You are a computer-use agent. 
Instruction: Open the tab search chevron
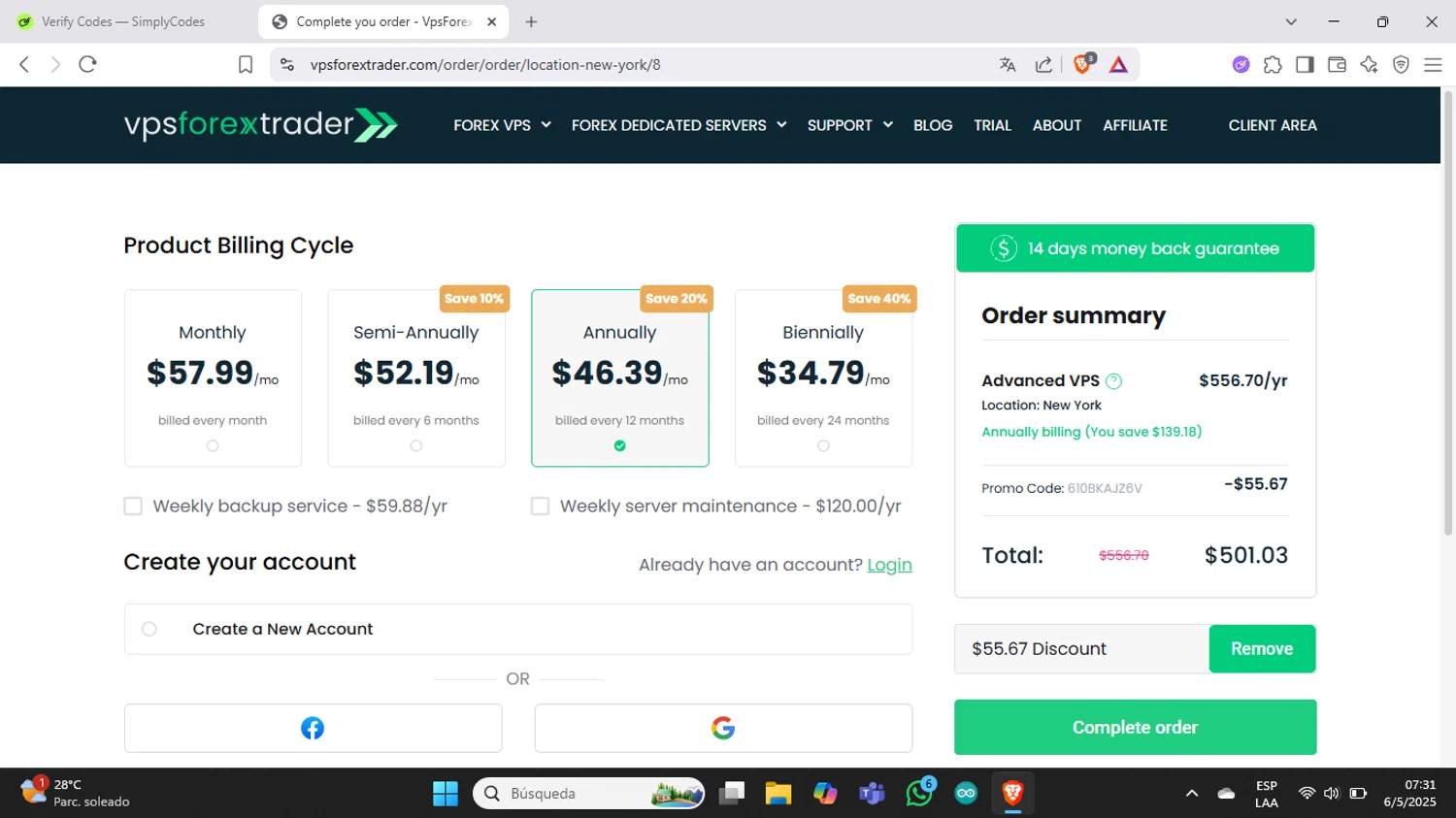pos(1291,21)
